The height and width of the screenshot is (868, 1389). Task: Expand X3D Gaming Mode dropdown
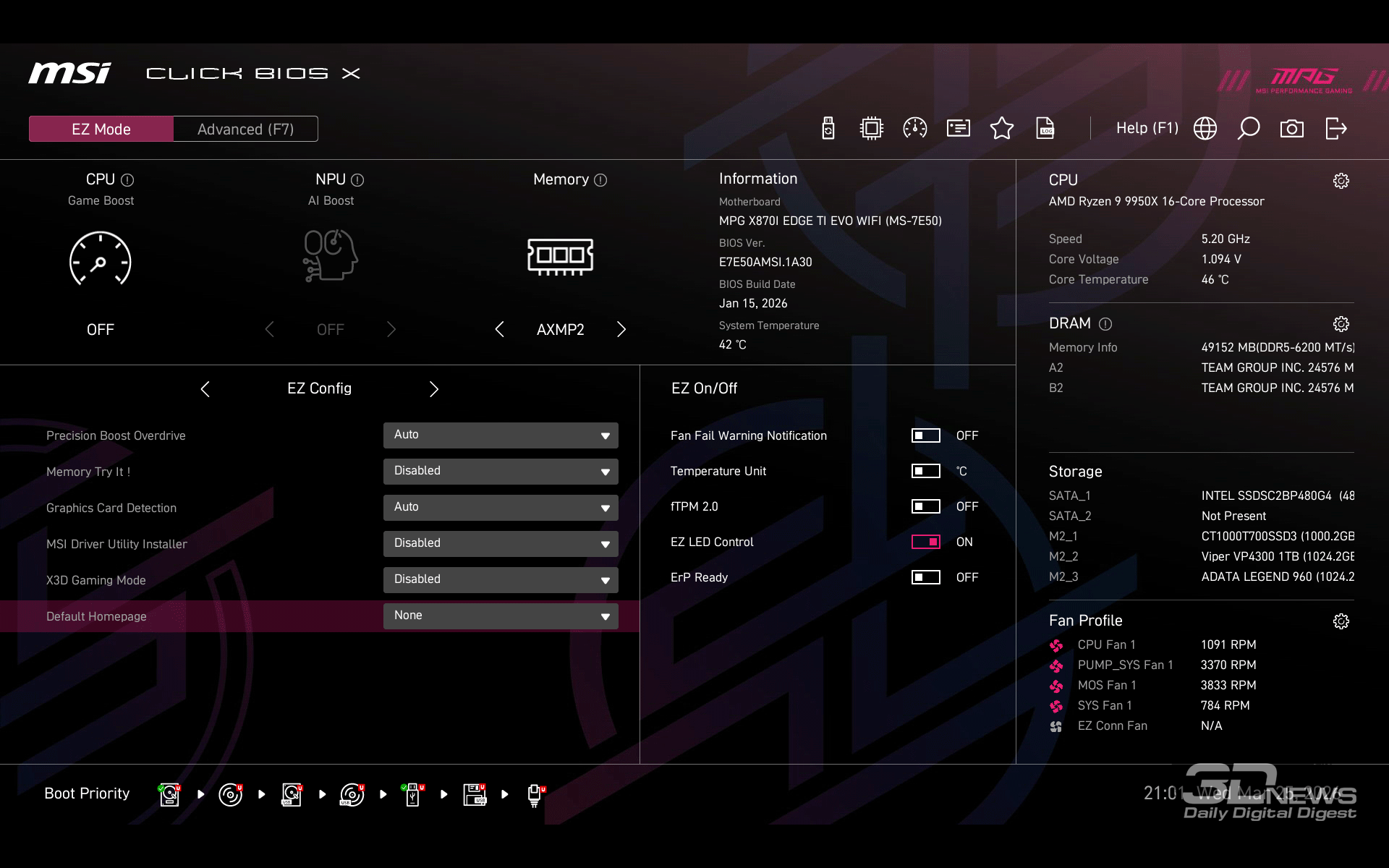pyautogui.click(x=500, y=579)
